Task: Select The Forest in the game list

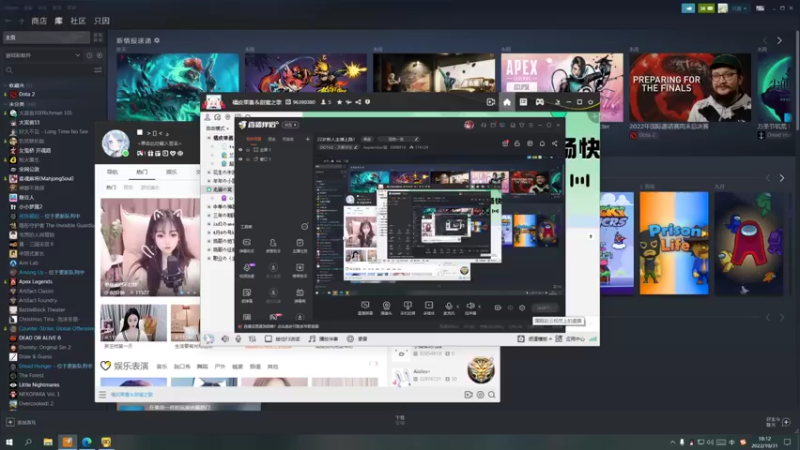Action: pyautogui.click(x=31, y=376)
